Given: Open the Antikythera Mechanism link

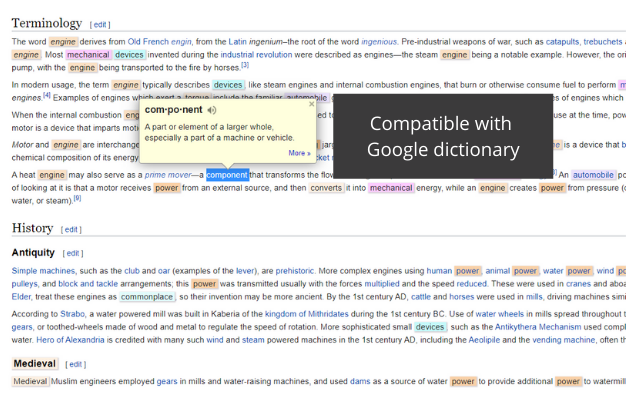Looking at the screenshot, I should [x=538, y=327].
